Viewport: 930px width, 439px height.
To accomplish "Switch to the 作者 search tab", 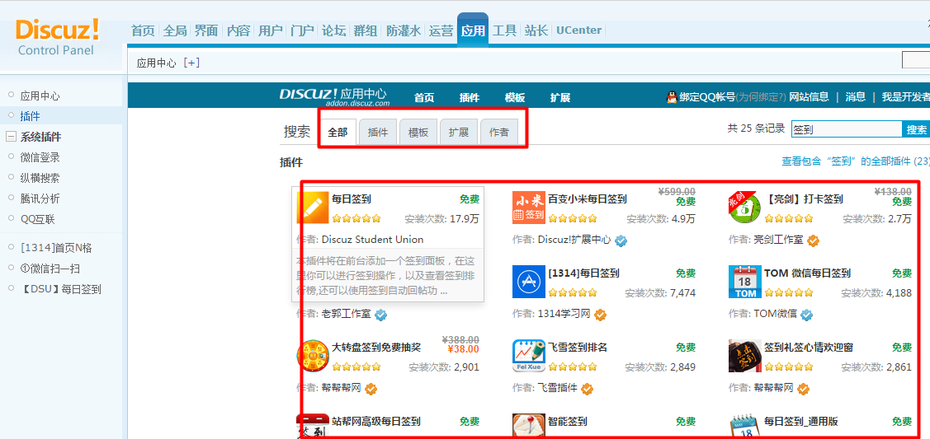I will click(x=499, y=132).
